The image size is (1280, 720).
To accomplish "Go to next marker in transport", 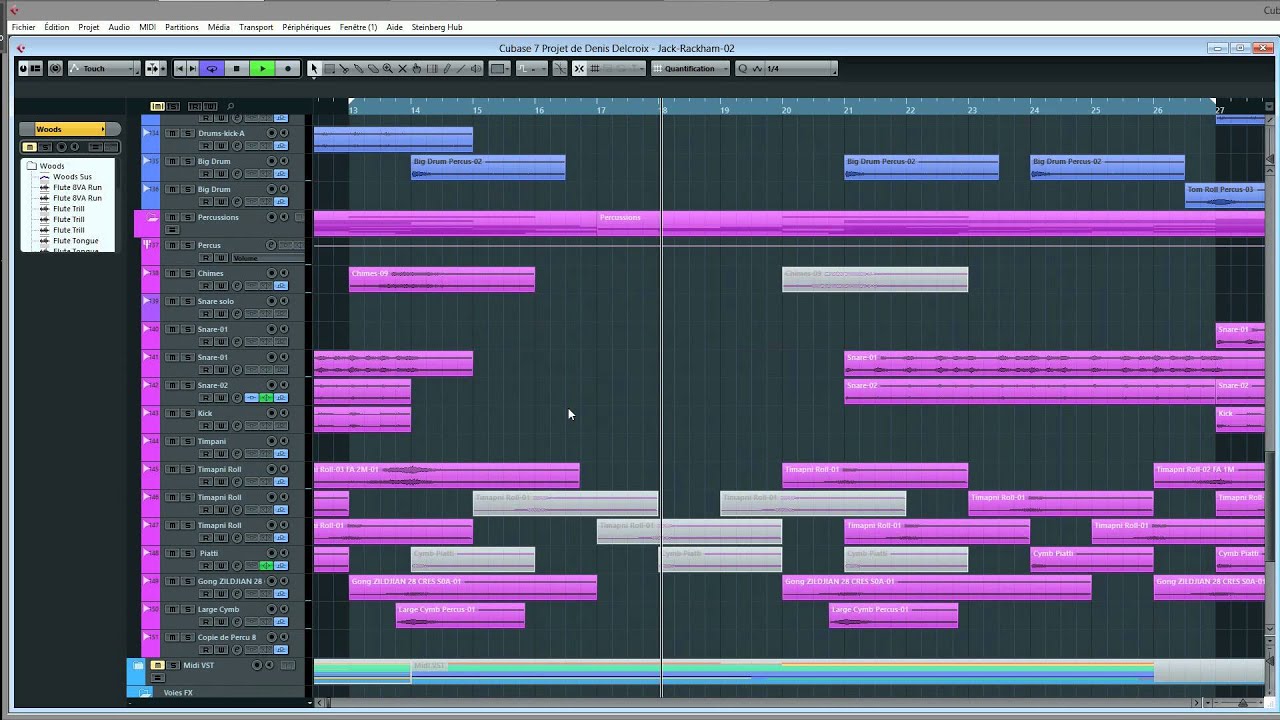I will coord(194,69).
